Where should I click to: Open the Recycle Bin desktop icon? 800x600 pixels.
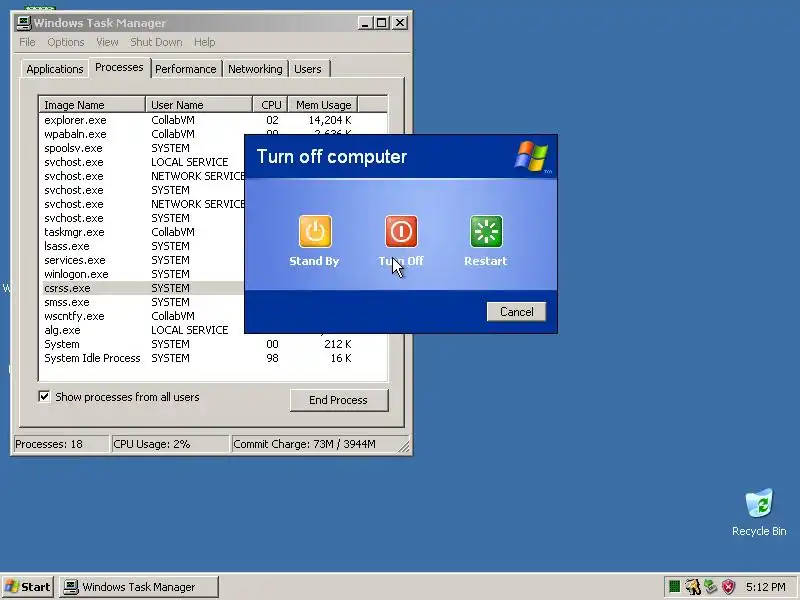(759, 512)
